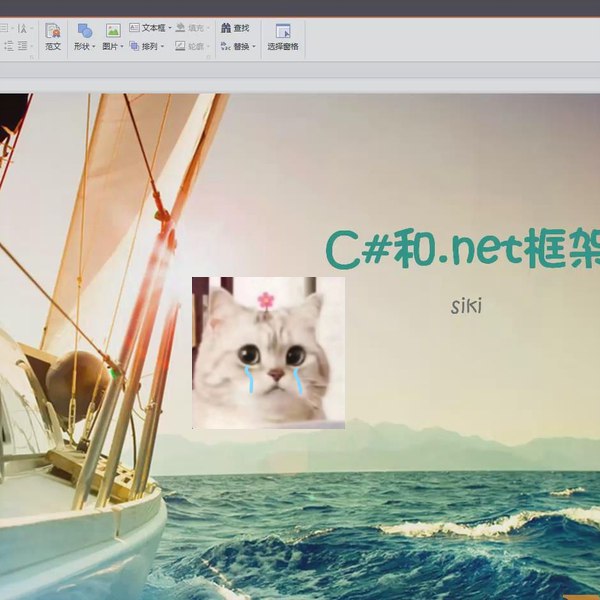The height and width of the screenshot is (600, 600).
Task: Expand the 填充 dropdown arrow
Action: click(x=209, y=28)
